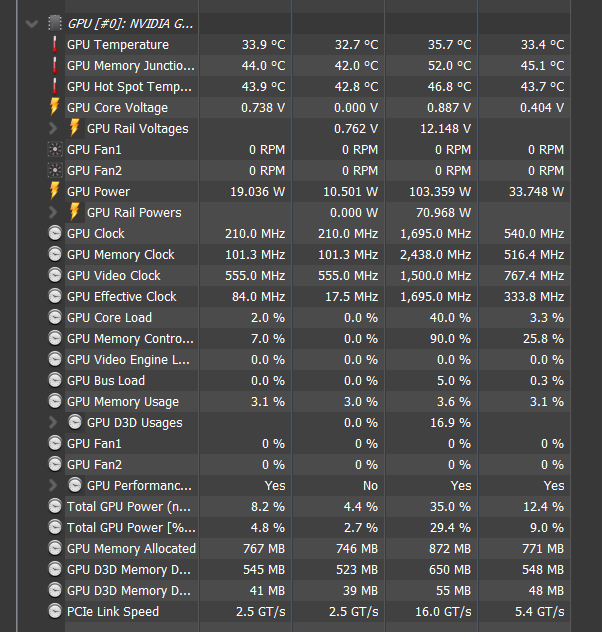Screen dimensions: 602x632
Task: Click lightning icon beside GPU Core Voltage
Action: tap(54, 107)
